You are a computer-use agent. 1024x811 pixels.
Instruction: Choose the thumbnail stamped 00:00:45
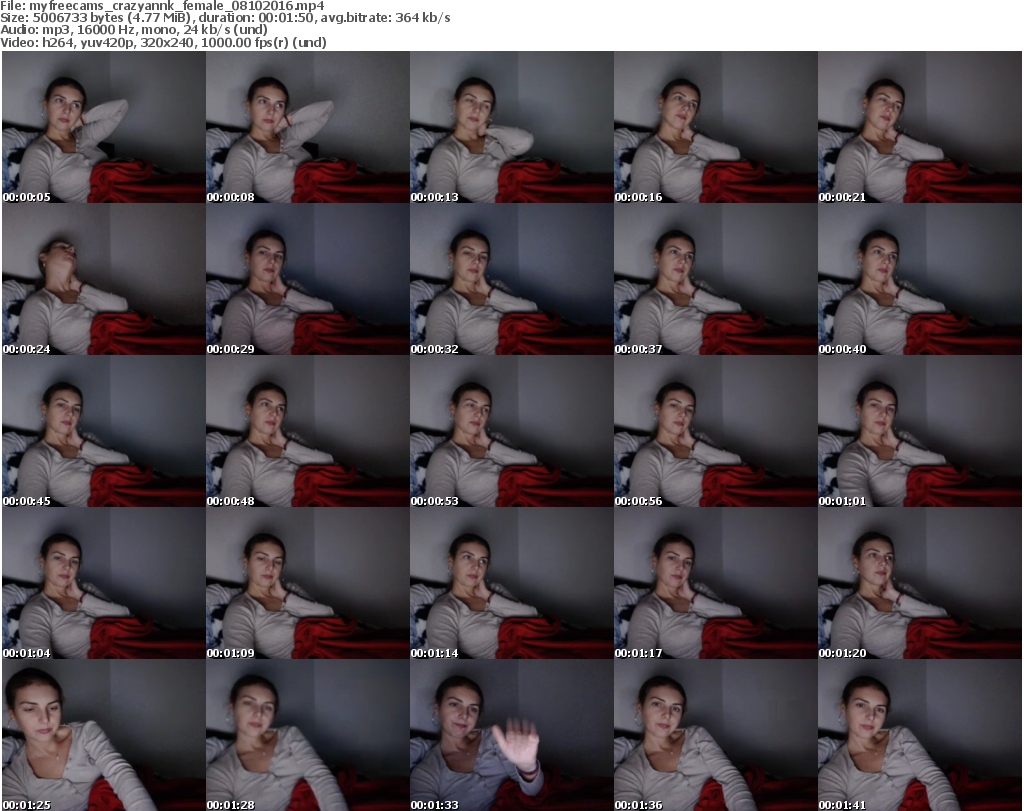tap(104, 432)
